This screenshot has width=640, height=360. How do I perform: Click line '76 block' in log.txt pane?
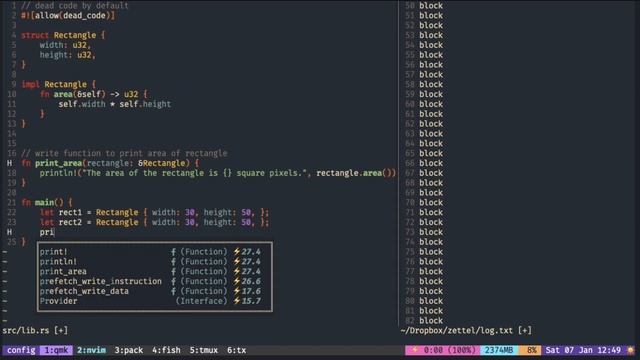[x=424, y=262]
